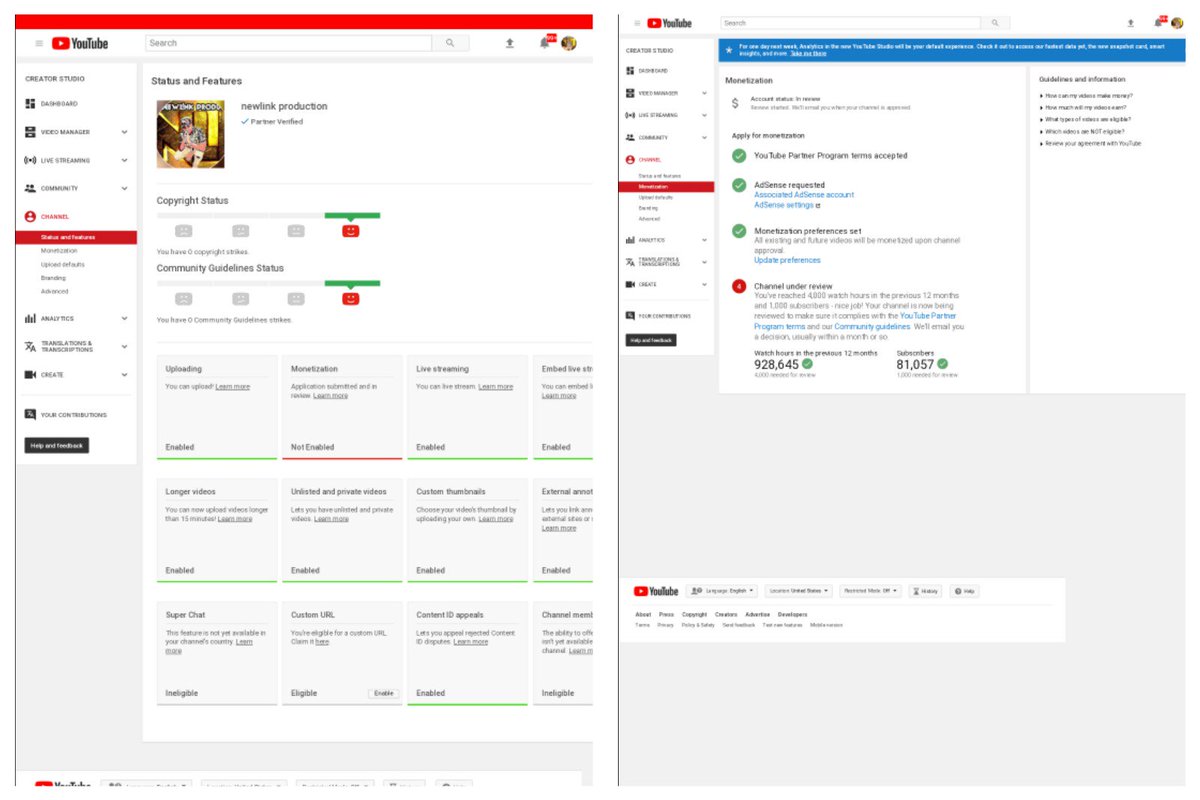Screen dimensions: 1200x800
Task: Open the Language: English dropdown in footer
Action: tap(722, 591)
